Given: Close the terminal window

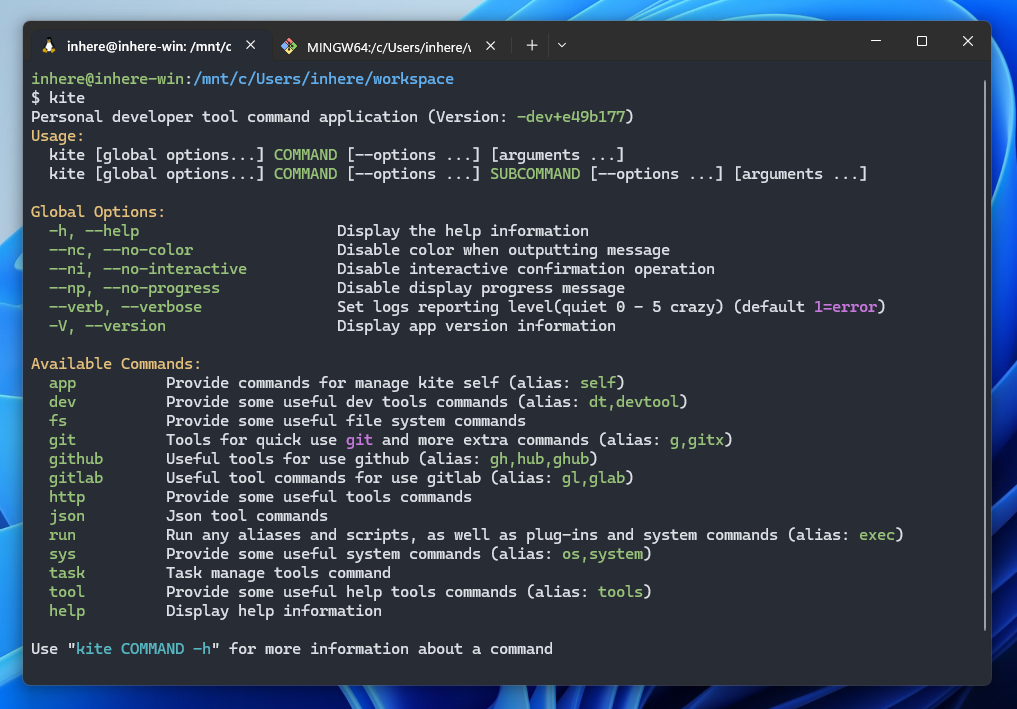Looking at the screenshot, I should point(968,41).
